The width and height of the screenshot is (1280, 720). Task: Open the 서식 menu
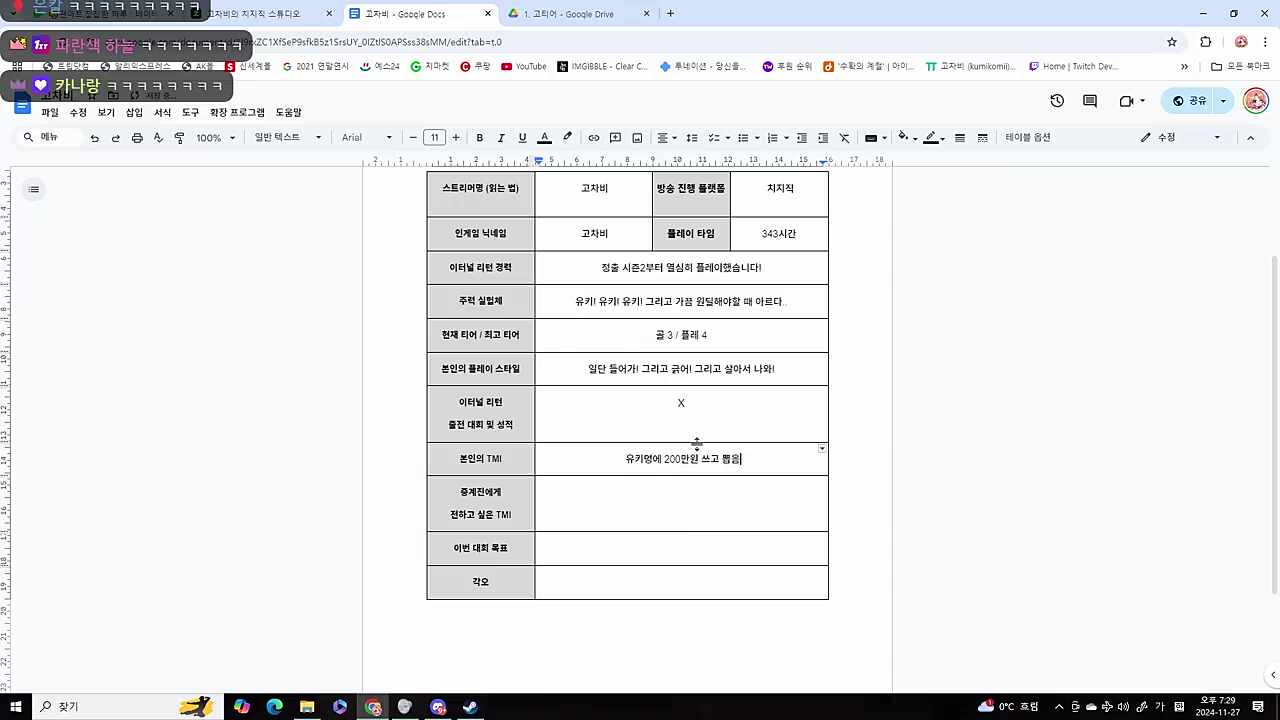162,113
